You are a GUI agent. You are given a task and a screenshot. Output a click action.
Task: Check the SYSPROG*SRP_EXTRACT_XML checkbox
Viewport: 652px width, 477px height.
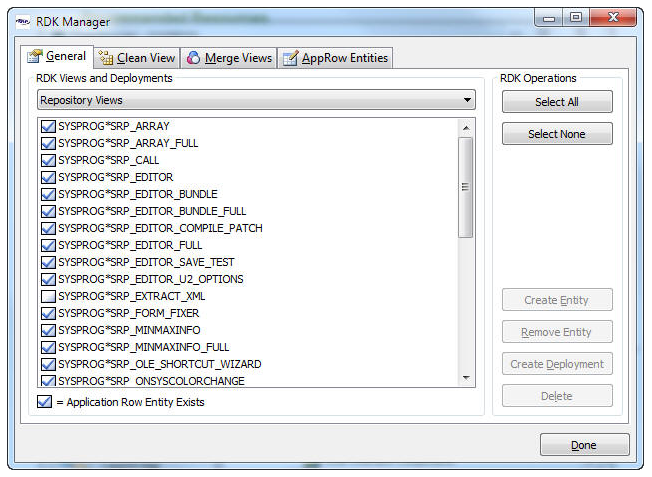[x=47, y=297]
